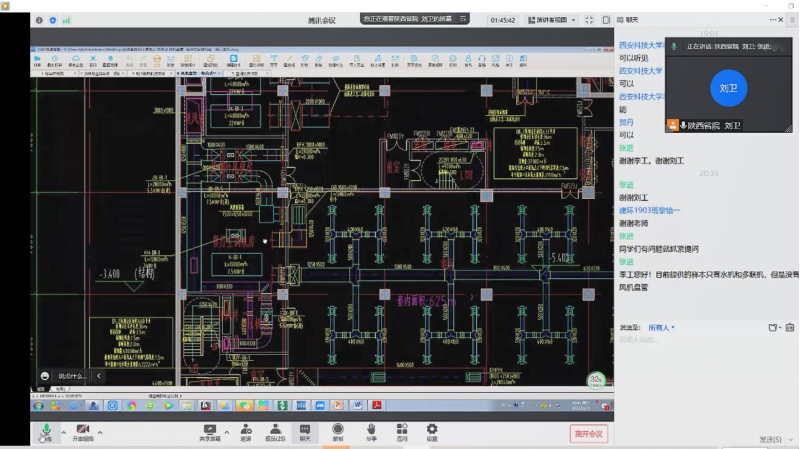Open the Settings (设置) gear icon

[x=432, y=431]
